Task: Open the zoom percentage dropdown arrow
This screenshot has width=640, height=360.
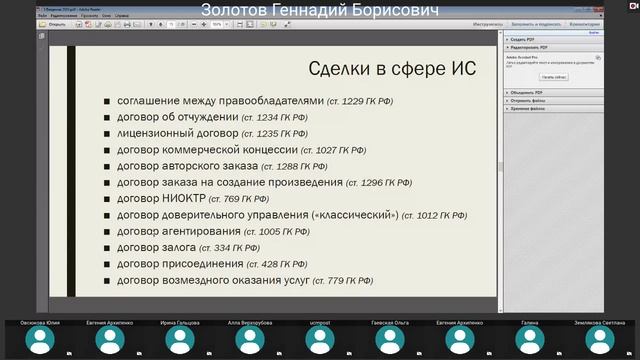Action: pos(227,24)
